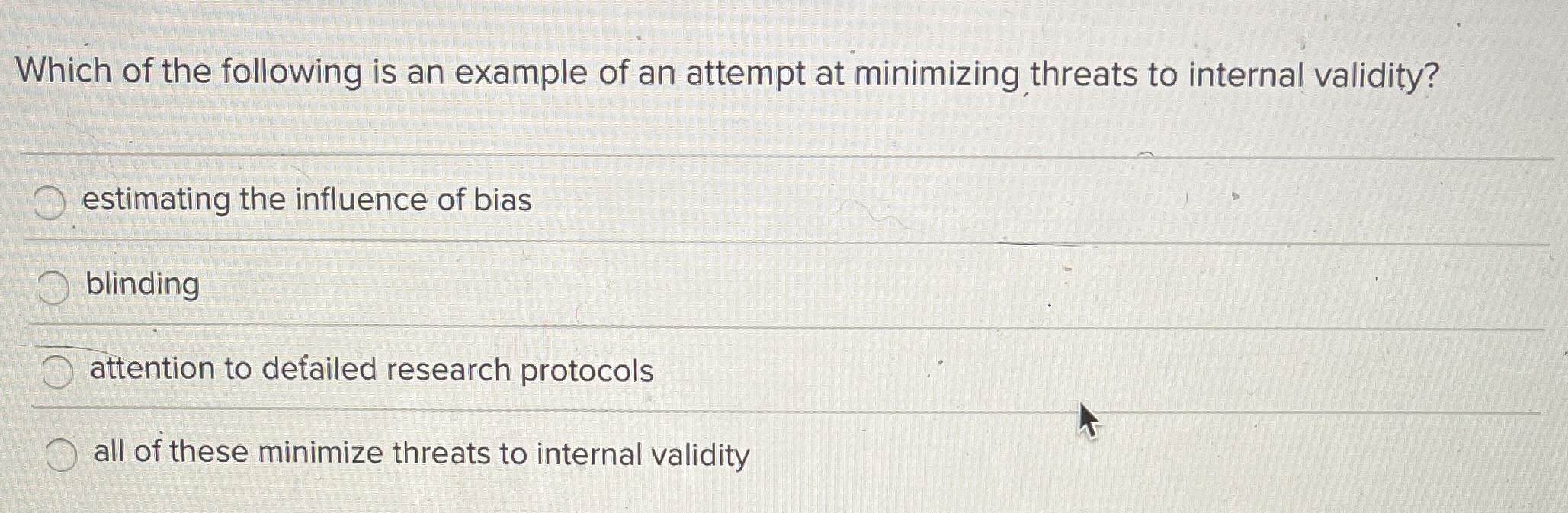Select the radio button for 'all of these minimize threats'
Viewport: 1568px width, 513px height.
click(x=62, y=453)
